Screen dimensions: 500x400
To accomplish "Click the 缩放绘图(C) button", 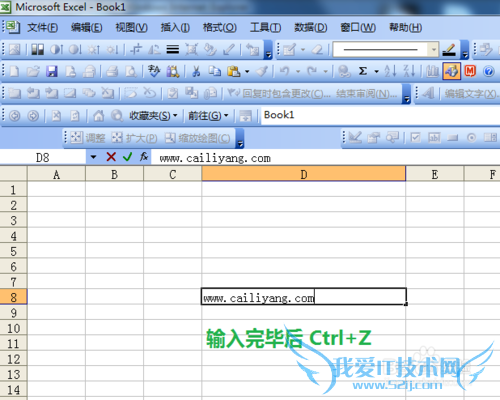I will point(198,138).
